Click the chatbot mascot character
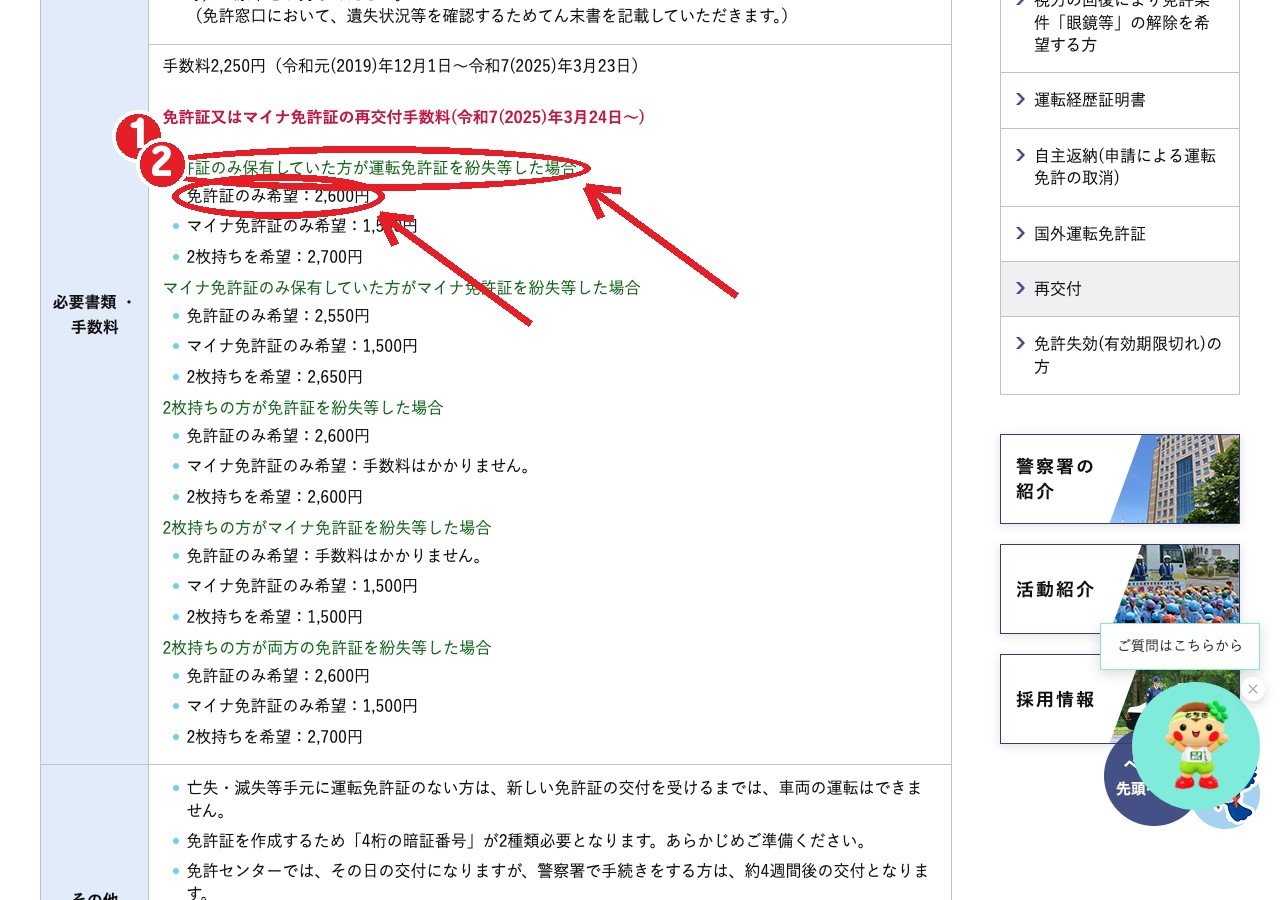Image resolution: width=1280 pixels, height=900 pixels. point(1195,746)
